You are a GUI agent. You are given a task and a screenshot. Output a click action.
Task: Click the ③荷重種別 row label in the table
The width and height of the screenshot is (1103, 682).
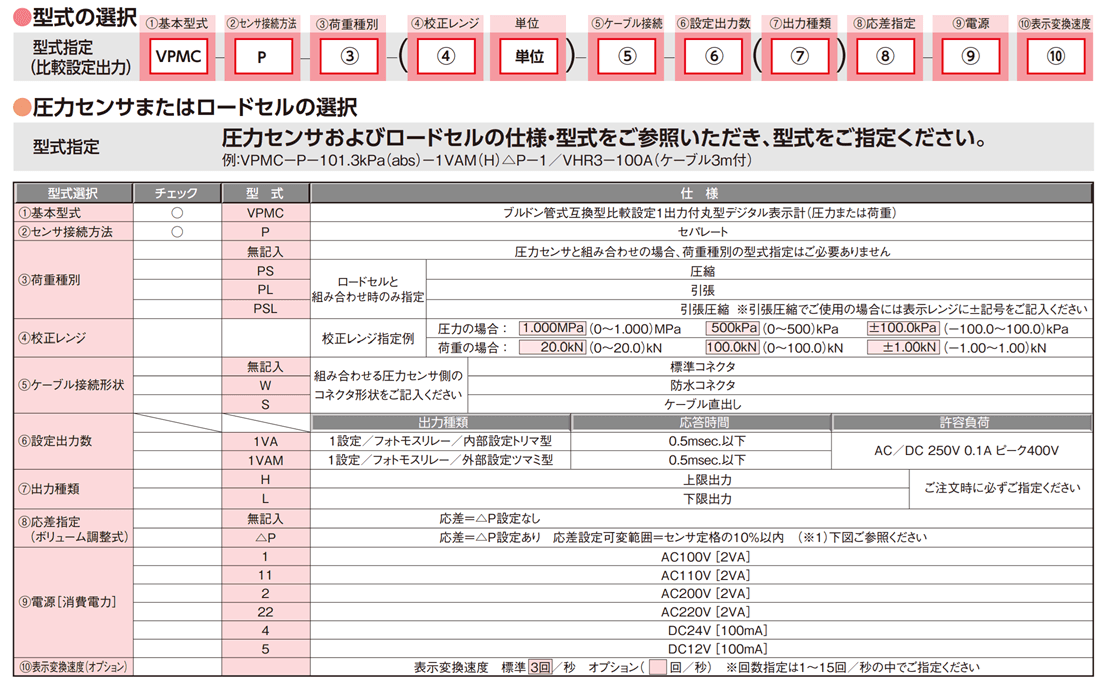point(73,280)
